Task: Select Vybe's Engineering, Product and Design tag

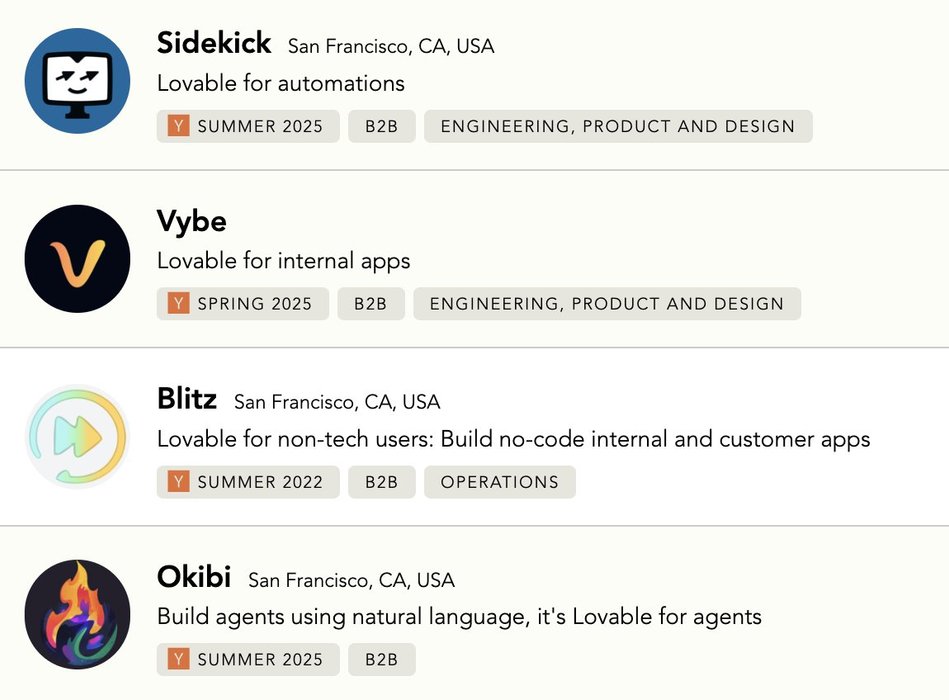Action: (607, 304)
